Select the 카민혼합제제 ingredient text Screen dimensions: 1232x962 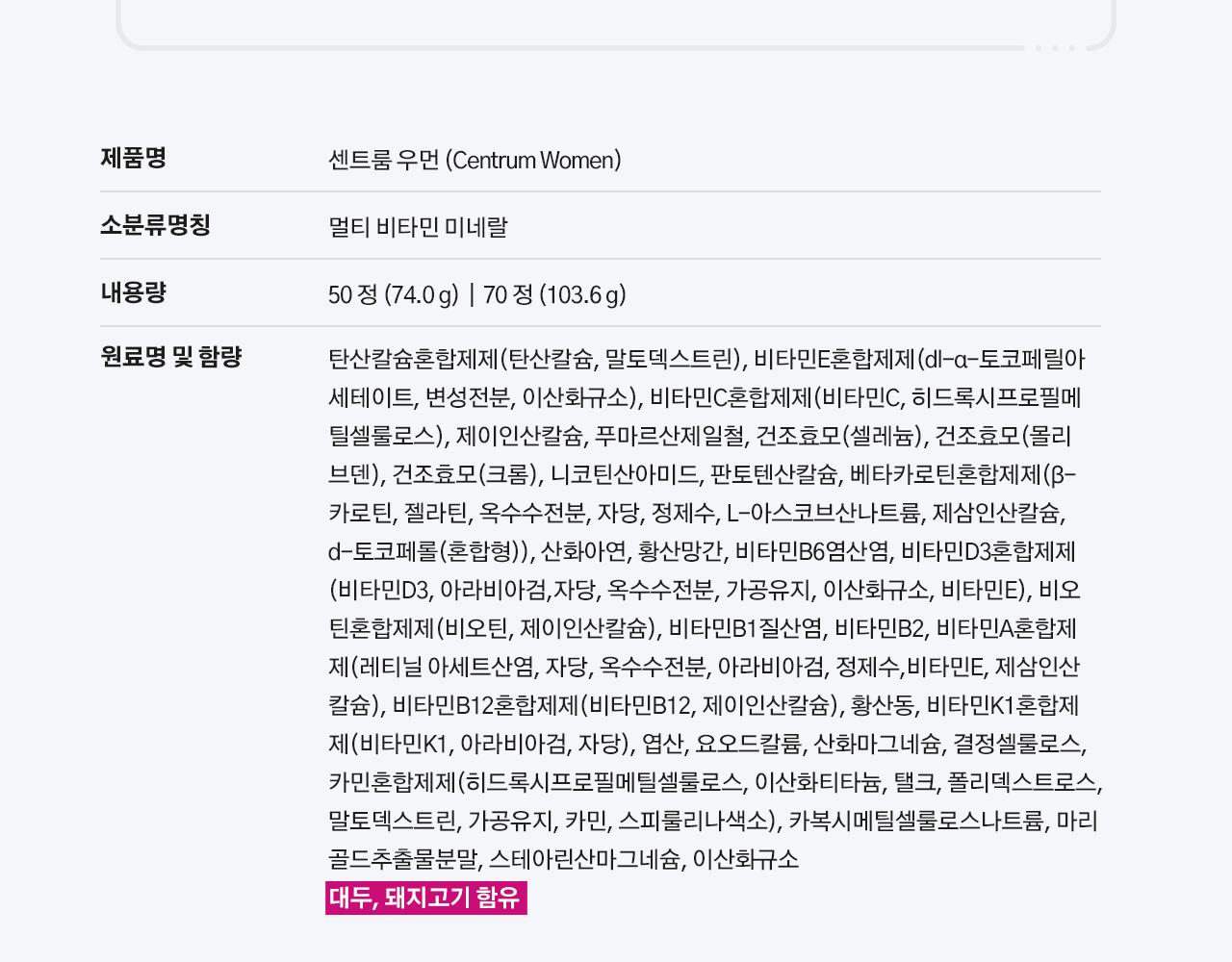pos(392,782)
